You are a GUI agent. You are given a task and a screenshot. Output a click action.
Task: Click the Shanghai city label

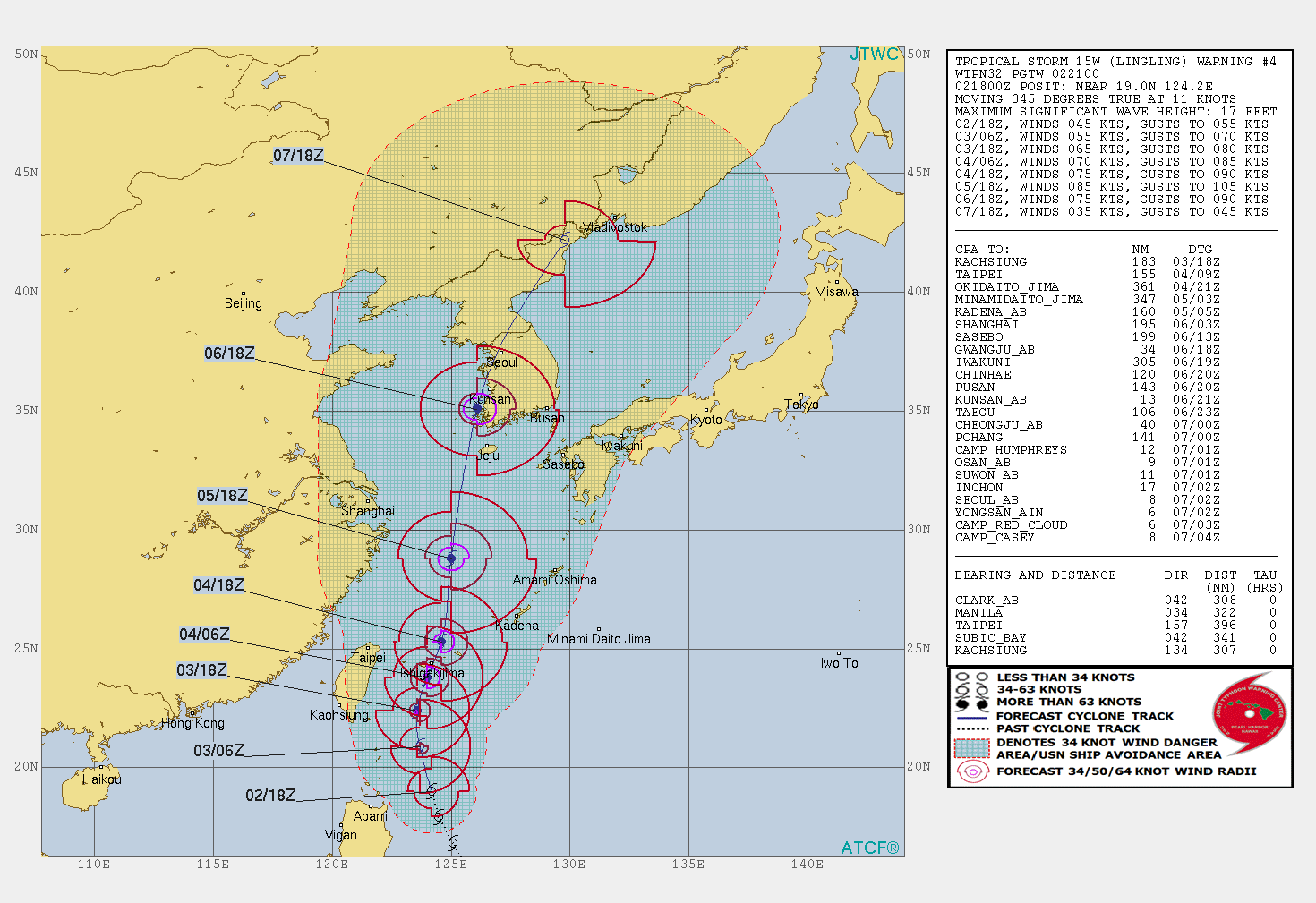368,511
